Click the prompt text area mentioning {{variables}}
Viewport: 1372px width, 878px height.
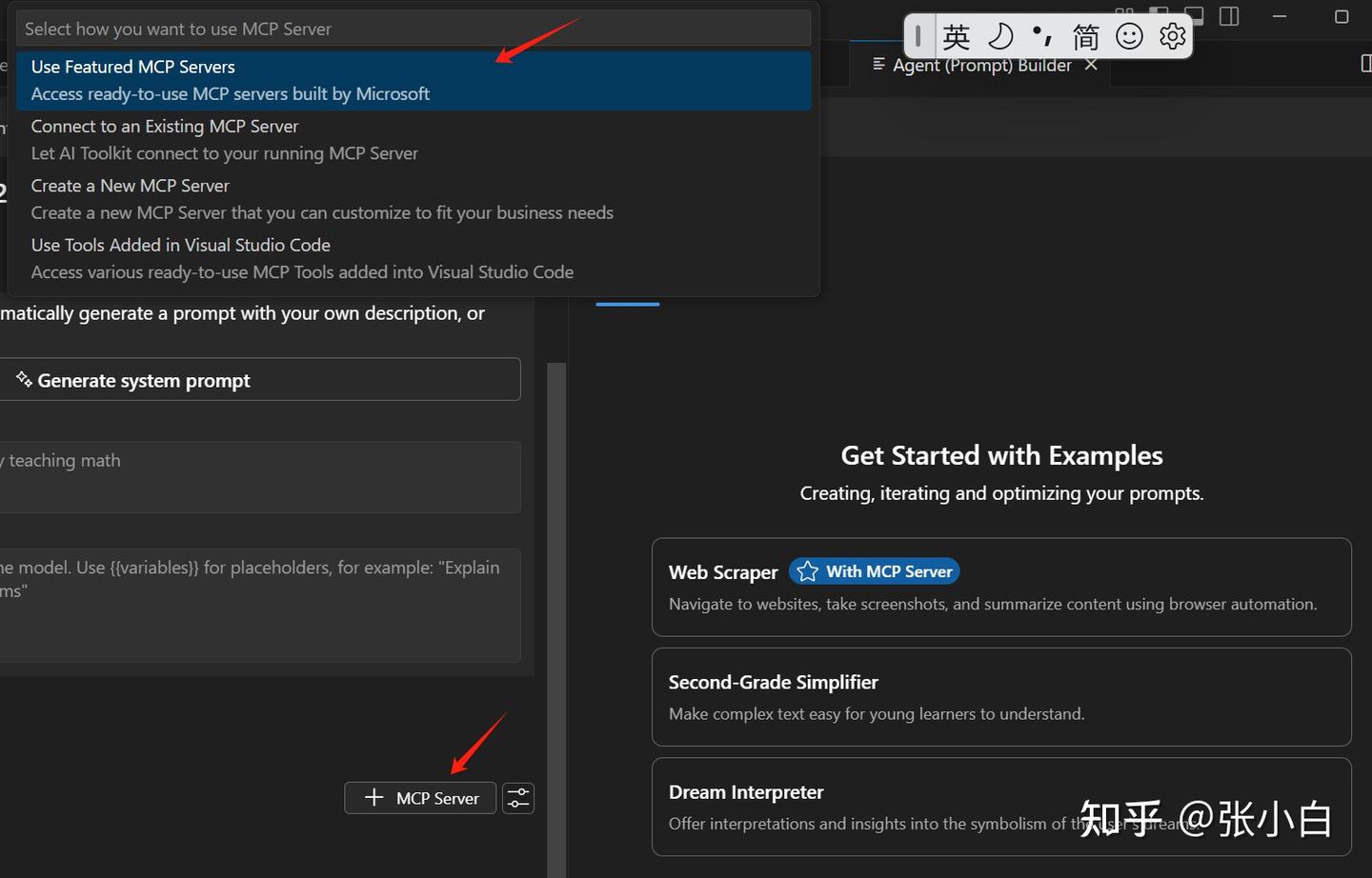(x=259, y=606)
